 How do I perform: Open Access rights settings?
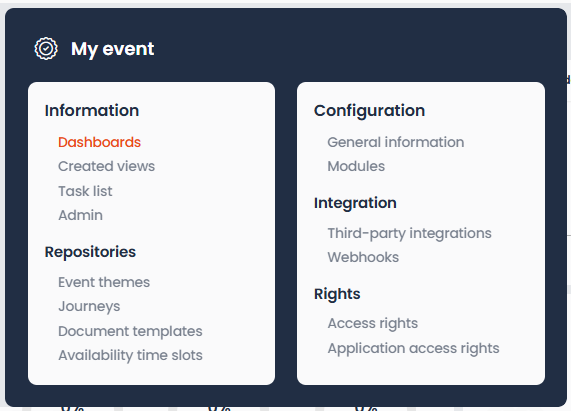click(373, 323)
